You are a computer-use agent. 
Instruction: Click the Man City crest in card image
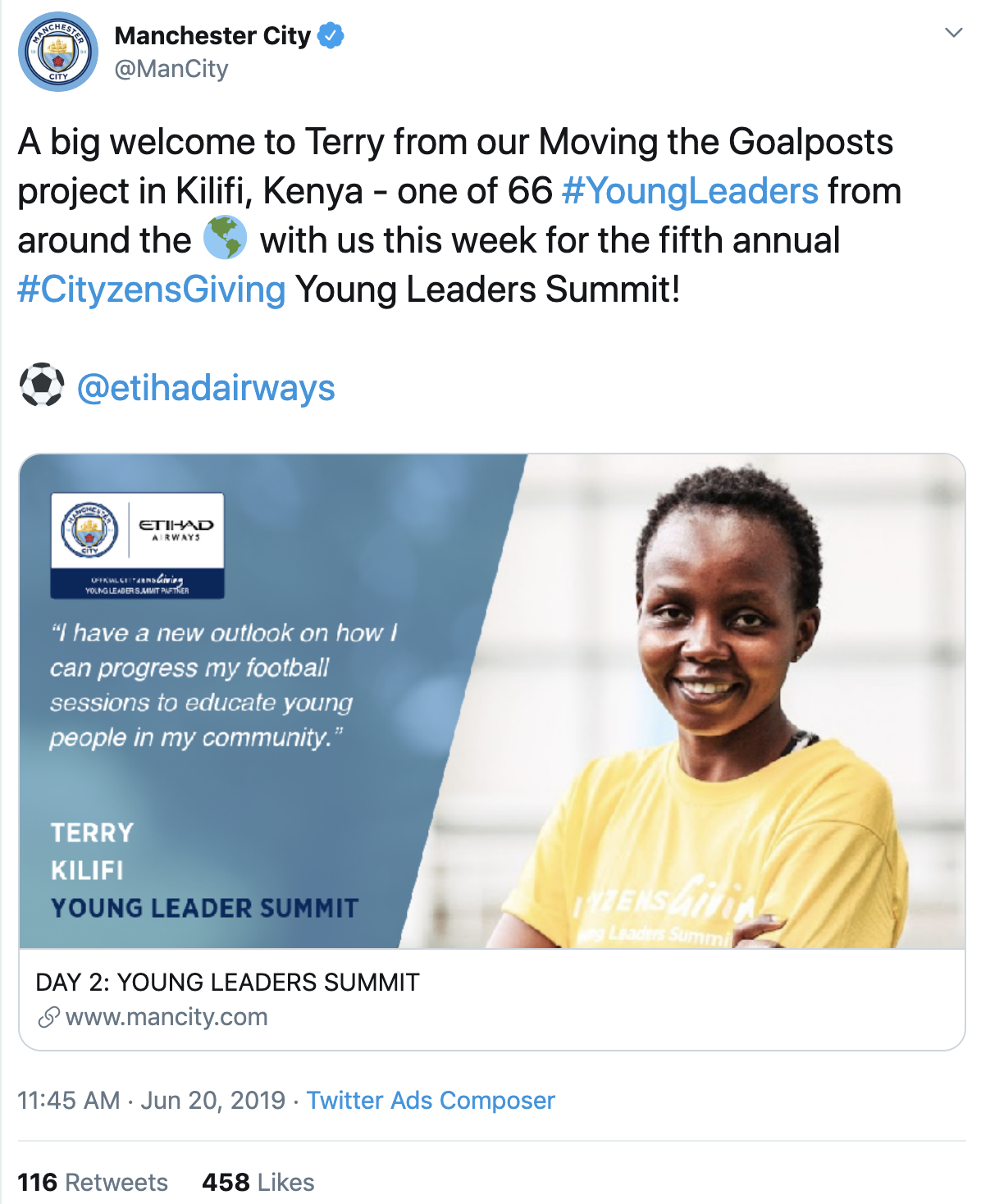[x=89, y=530]
